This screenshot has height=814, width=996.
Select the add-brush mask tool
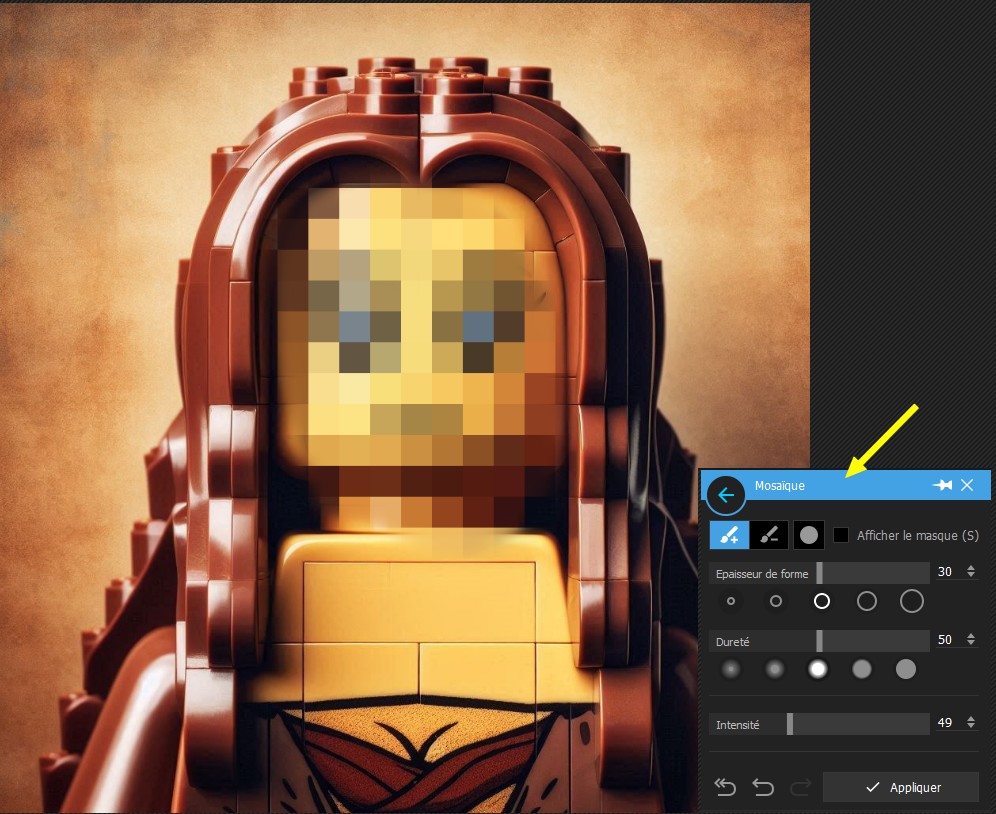(x=729, y=535)
